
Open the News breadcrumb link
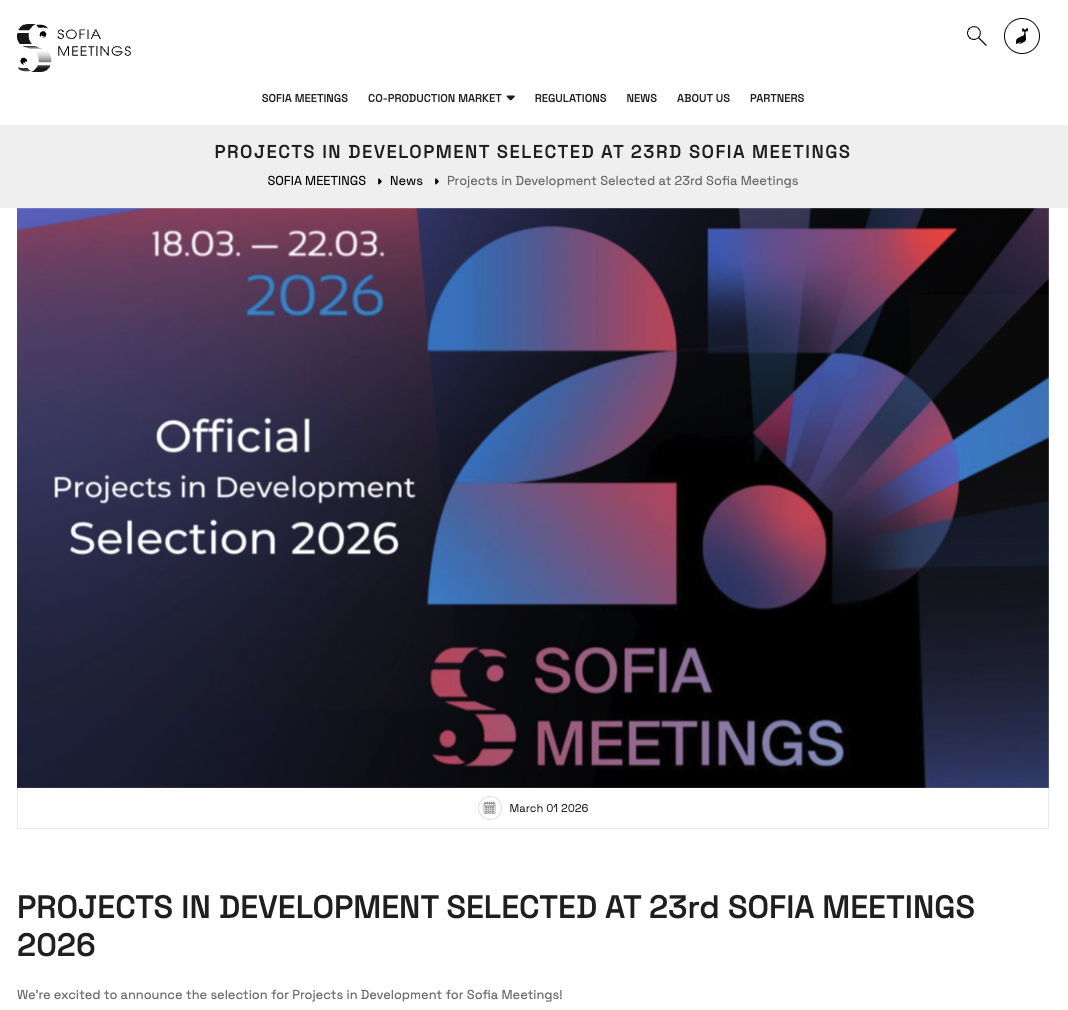pos(406,181)
